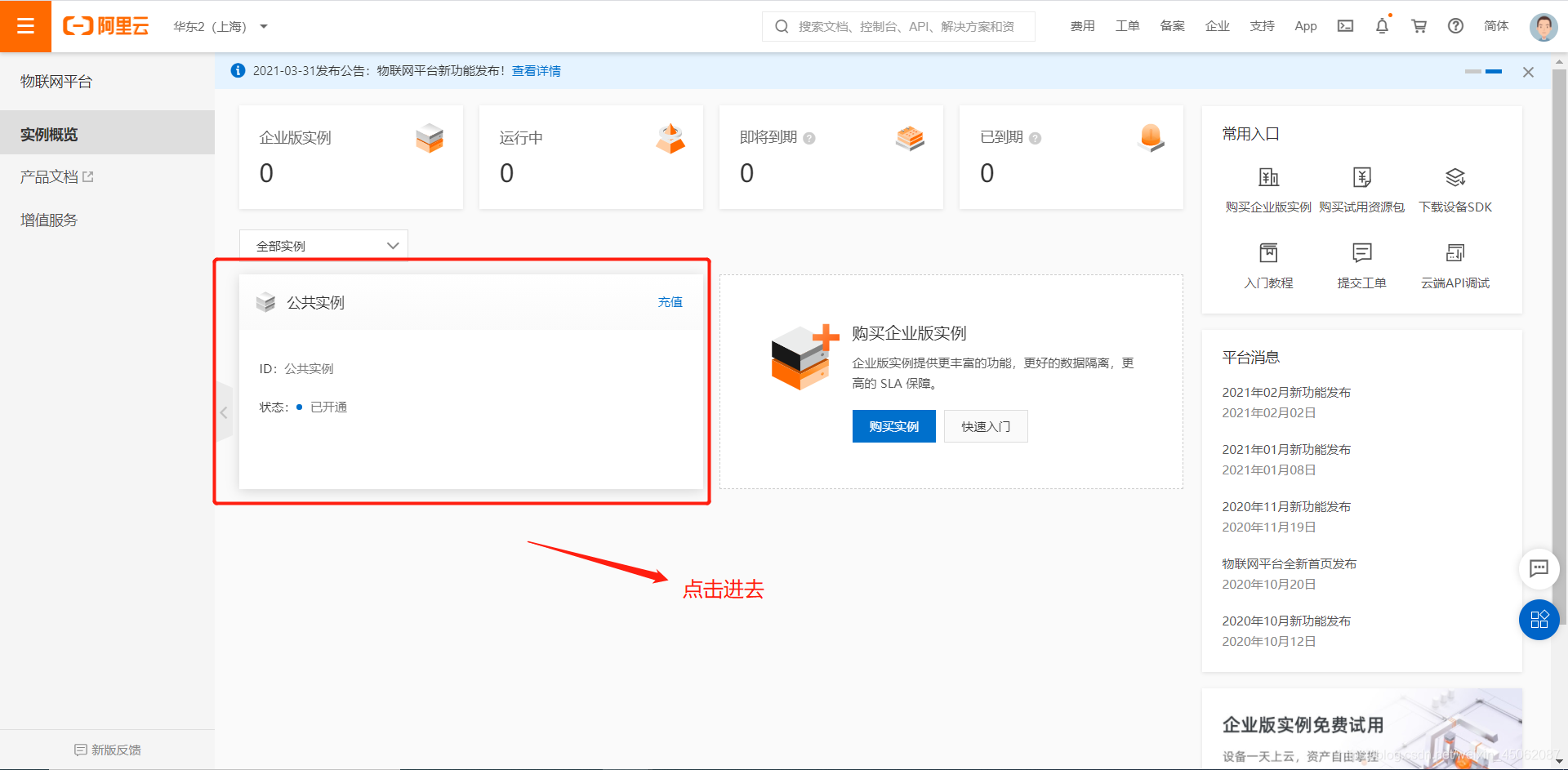The height and width of the screenshot is (770, 1568).
Task: Click the external link icon beside 产品文档
Action: click(x=88, y=176)
